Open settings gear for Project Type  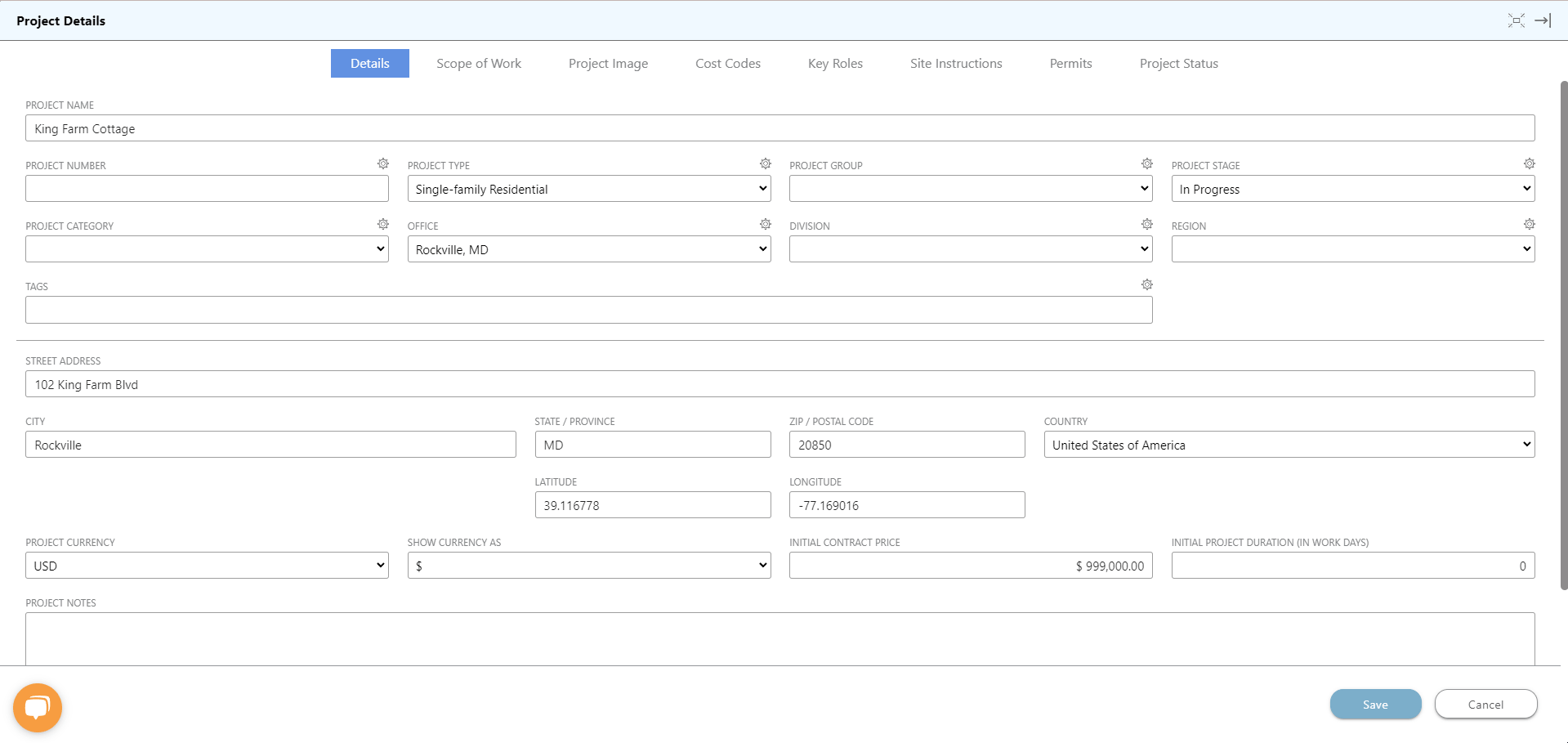click(765, 164)
